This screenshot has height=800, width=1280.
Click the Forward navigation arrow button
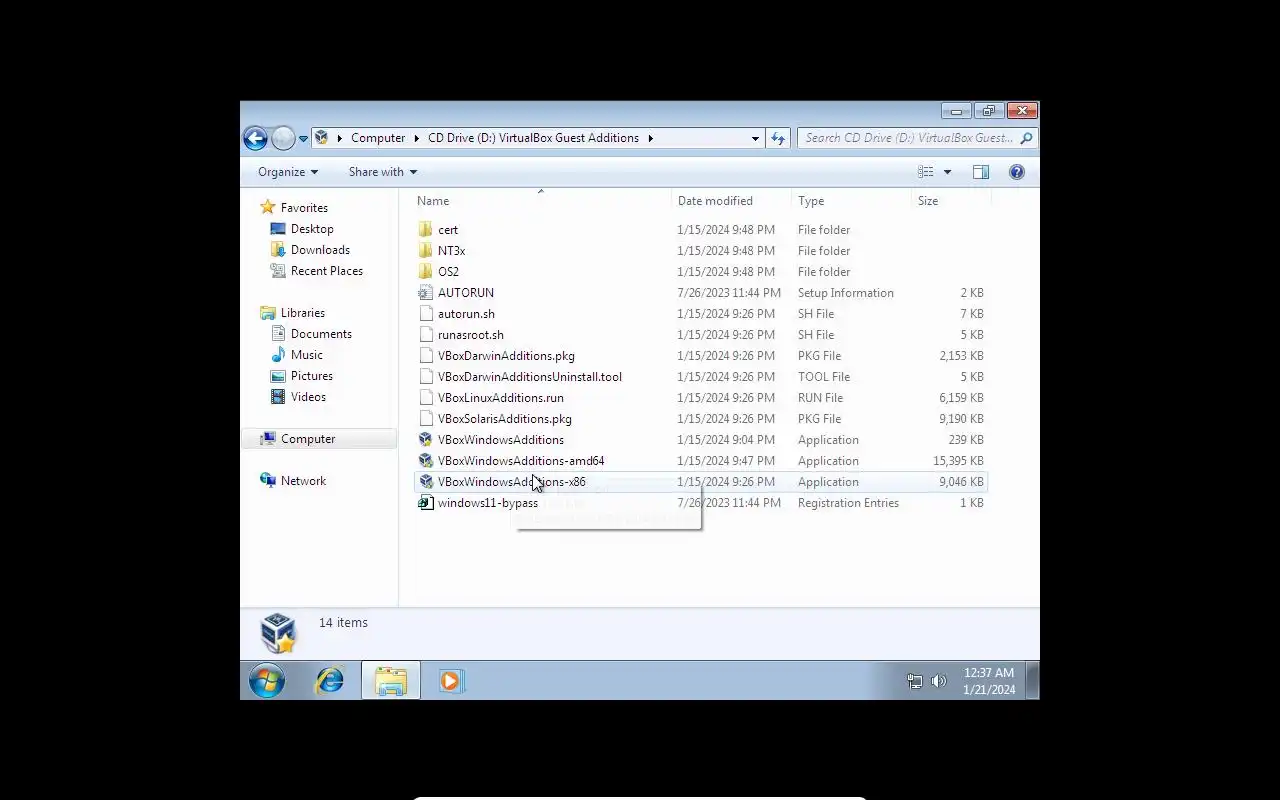click(283, 138)
